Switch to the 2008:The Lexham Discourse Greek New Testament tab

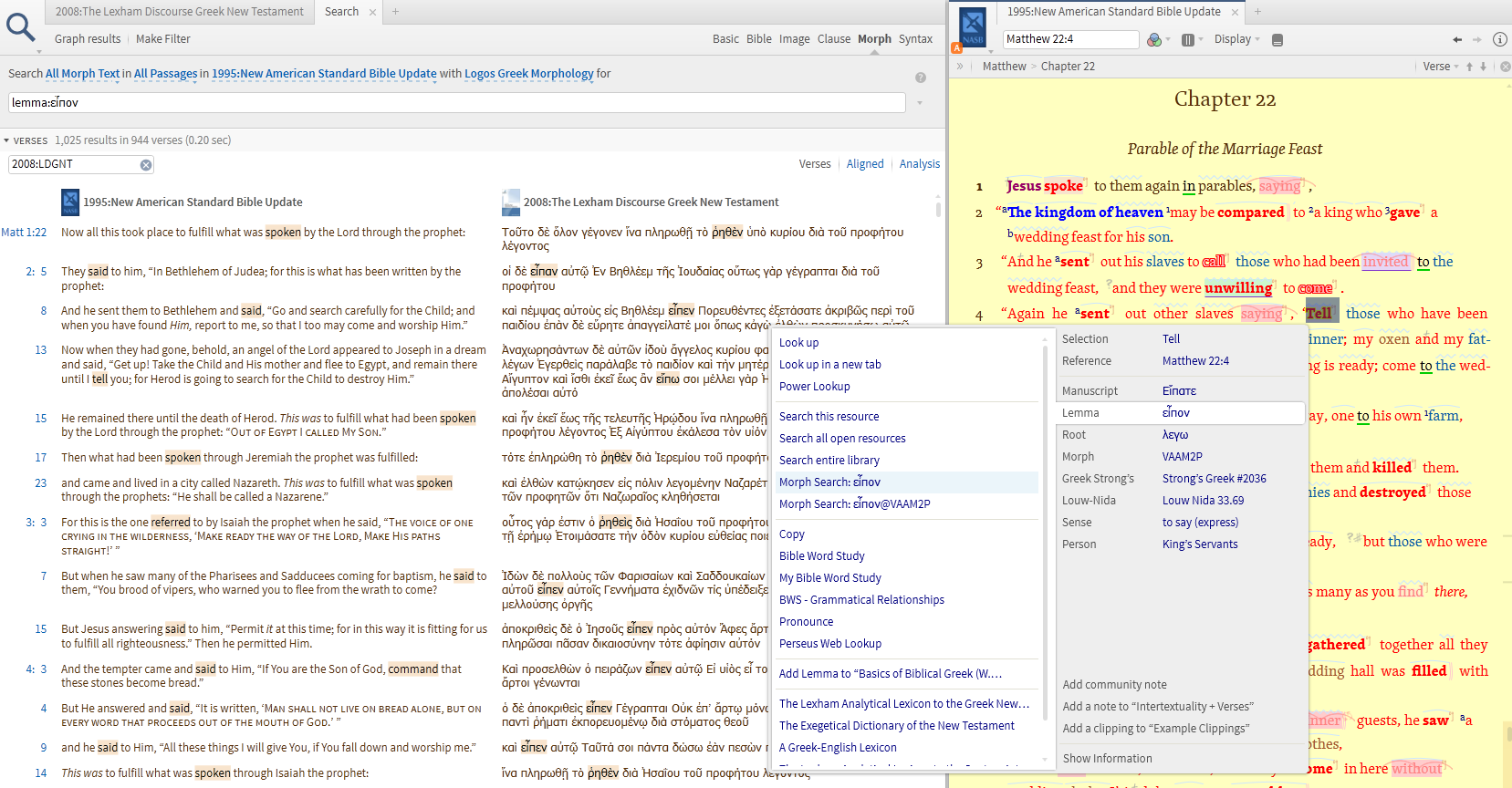click(179, 12)
